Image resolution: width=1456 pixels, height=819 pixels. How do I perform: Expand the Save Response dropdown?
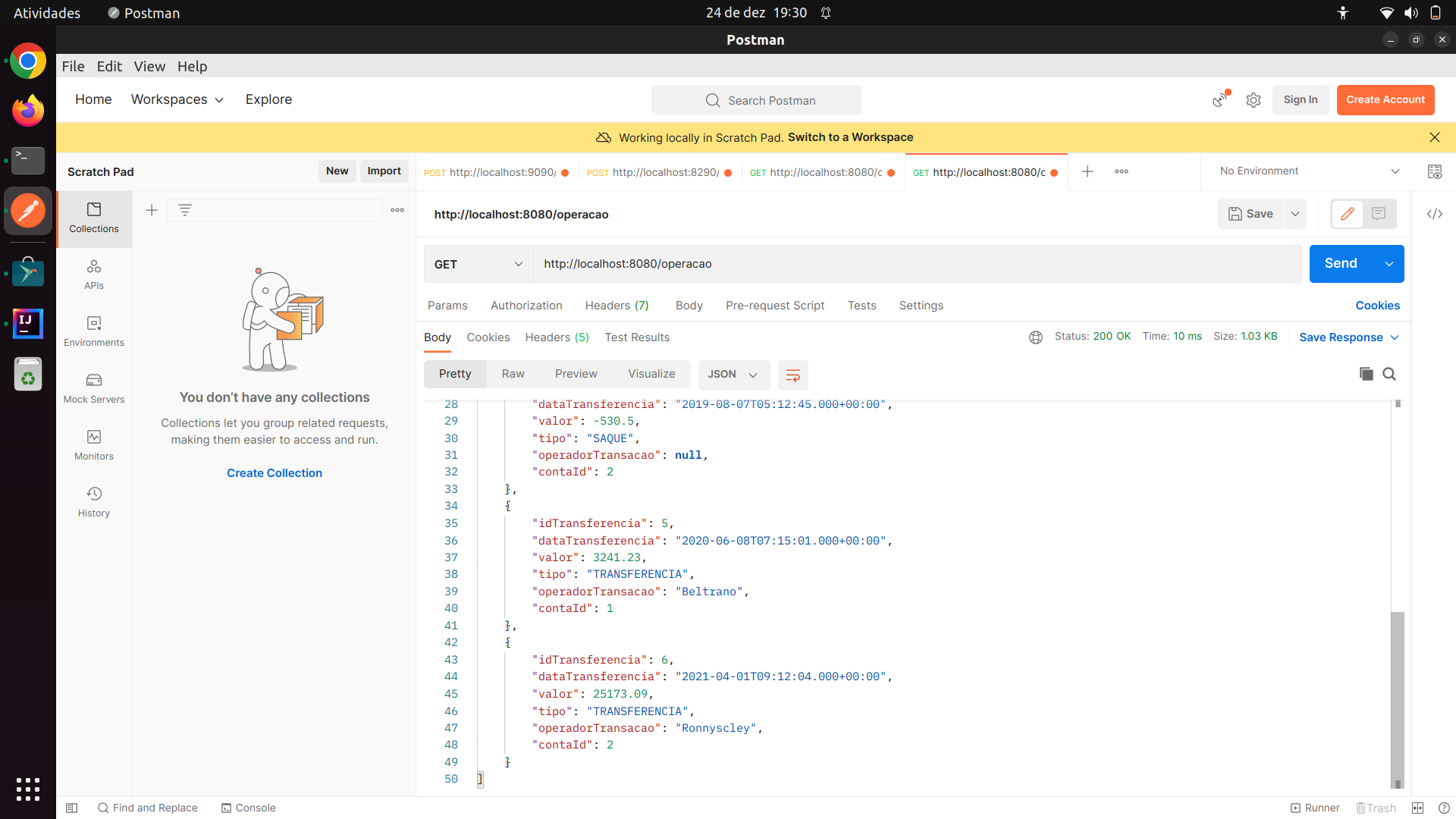pos(1395,337)
